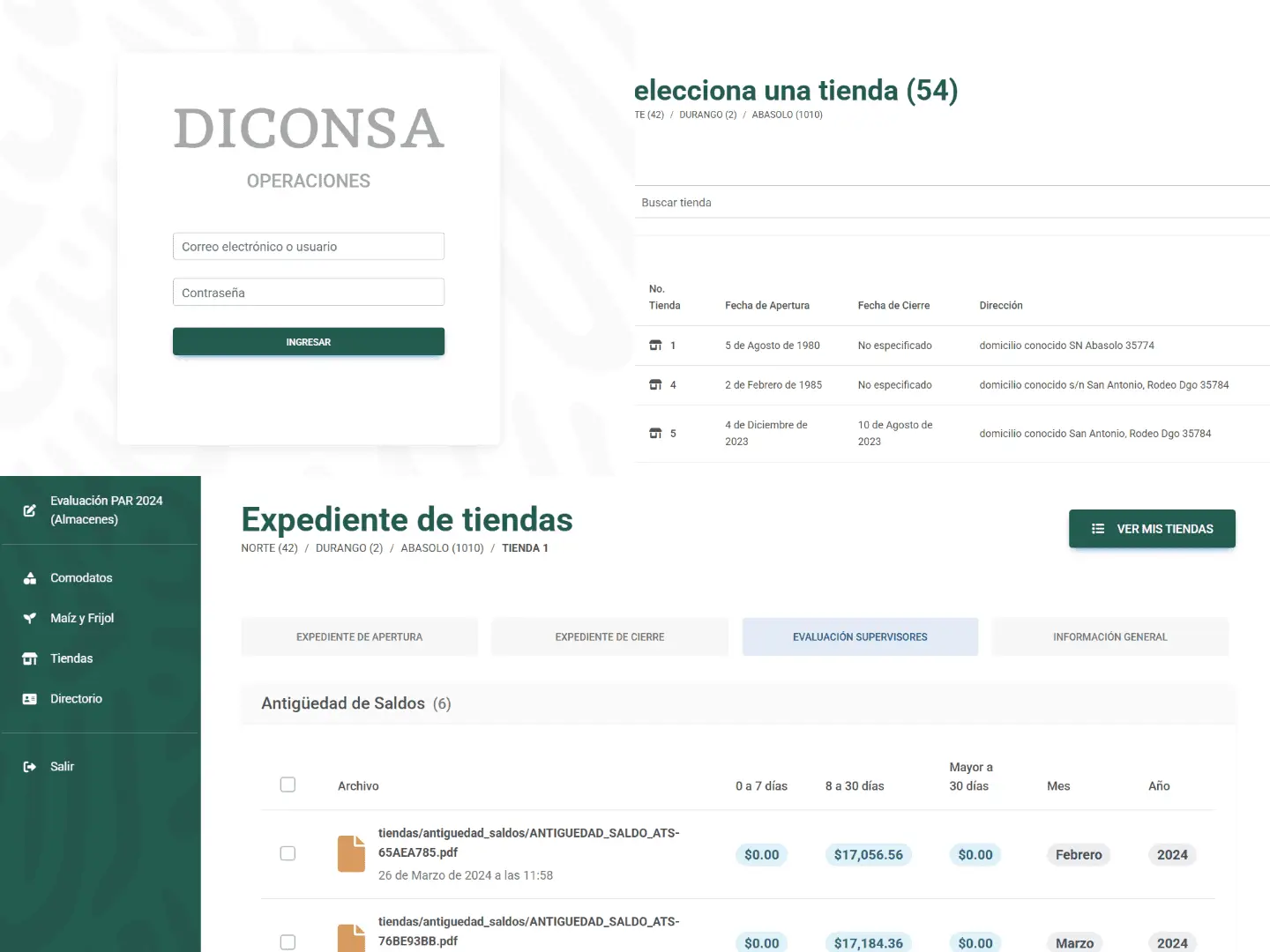The height and width of the screenshot is (952, 1270).
Task: Click address San Antonio, Rodeo Dgo 35784 of tienda 4
Action: (1104, 385)
